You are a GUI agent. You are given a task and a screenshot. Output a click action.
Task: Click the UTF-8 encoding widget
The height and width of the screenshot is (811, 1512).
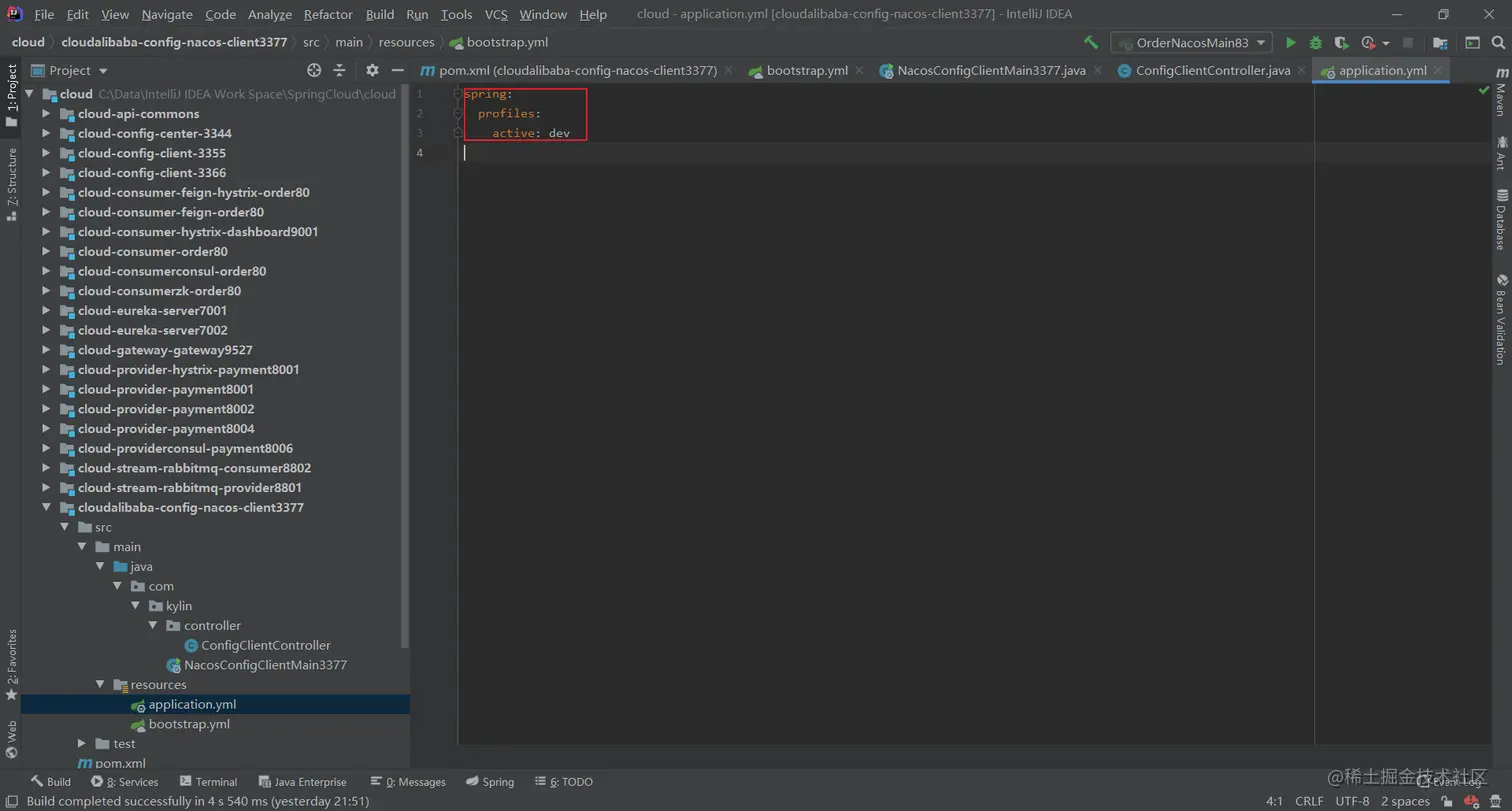pos(1352,801)
